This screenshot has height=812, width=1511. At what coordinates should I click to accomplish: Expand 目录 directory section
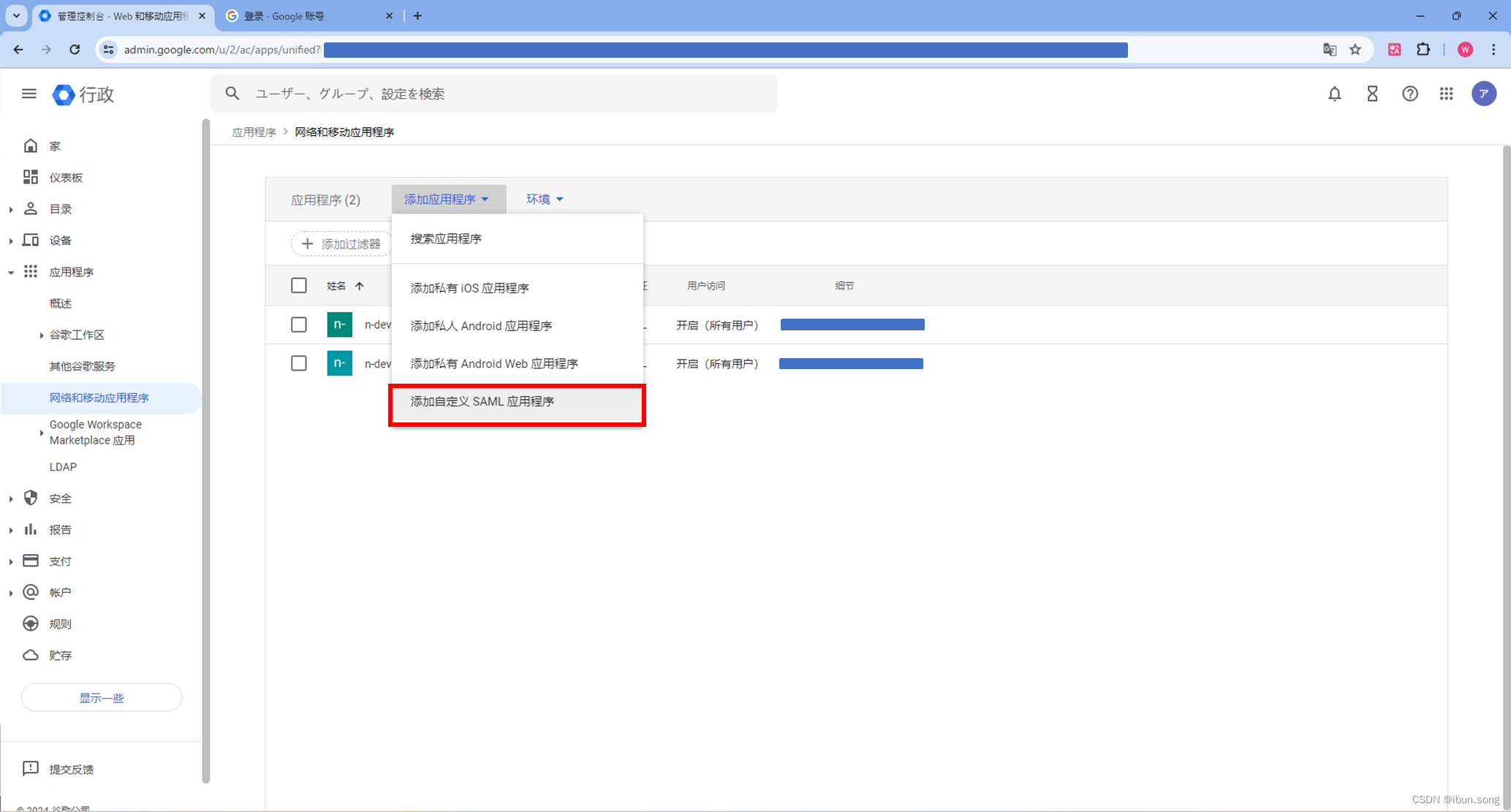click(11, 209)
